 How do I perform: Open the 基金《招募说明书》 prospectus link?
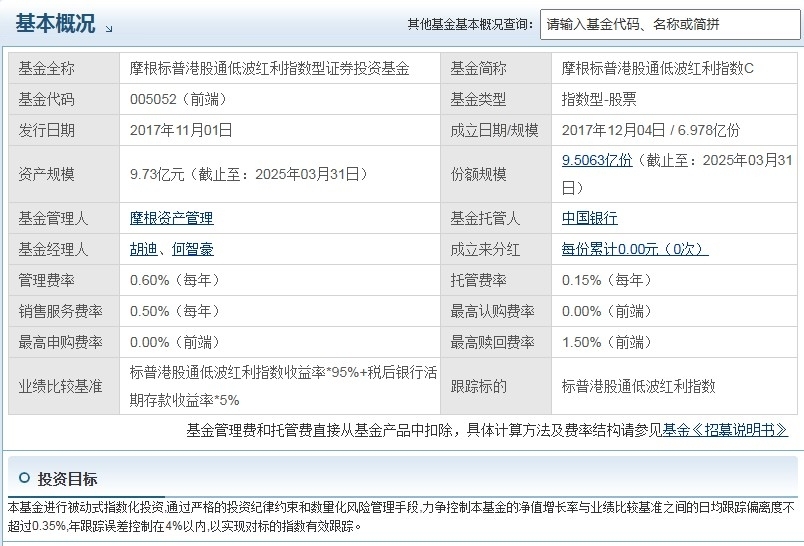pyautogui.click(x=725, y=430)
